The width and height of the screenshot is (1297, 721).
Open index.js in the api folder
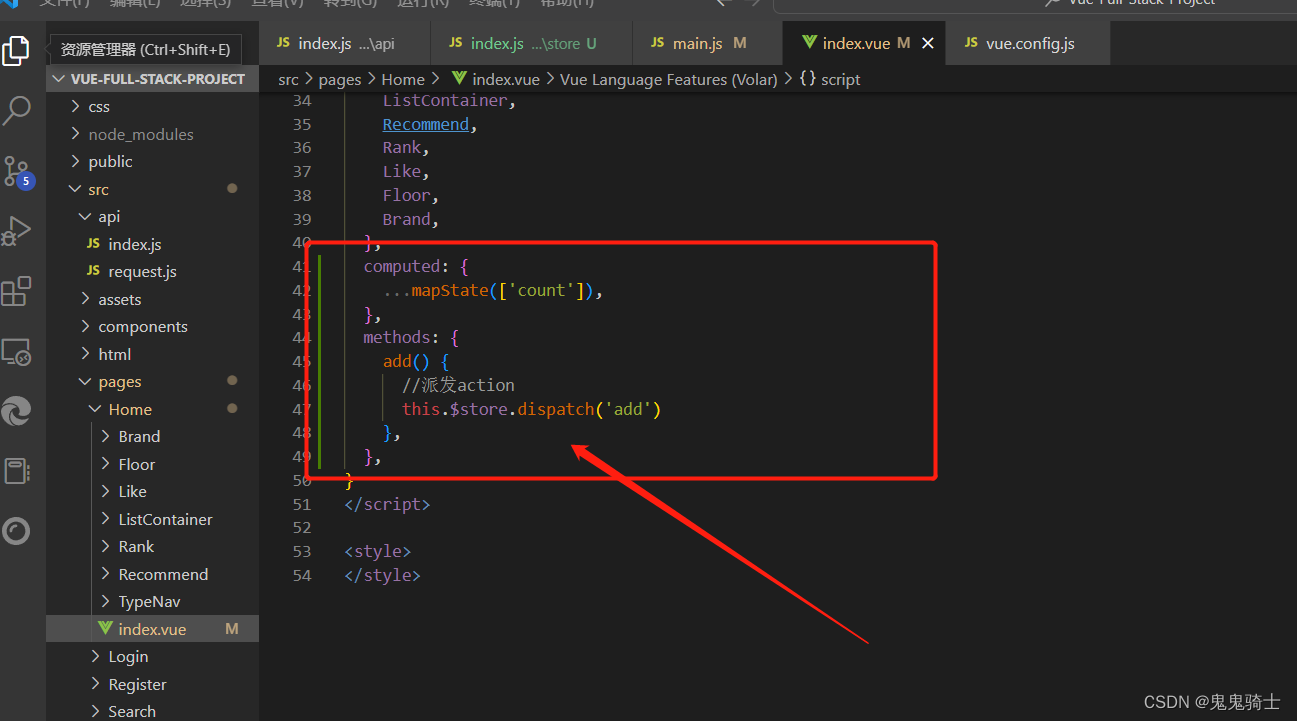152,244
